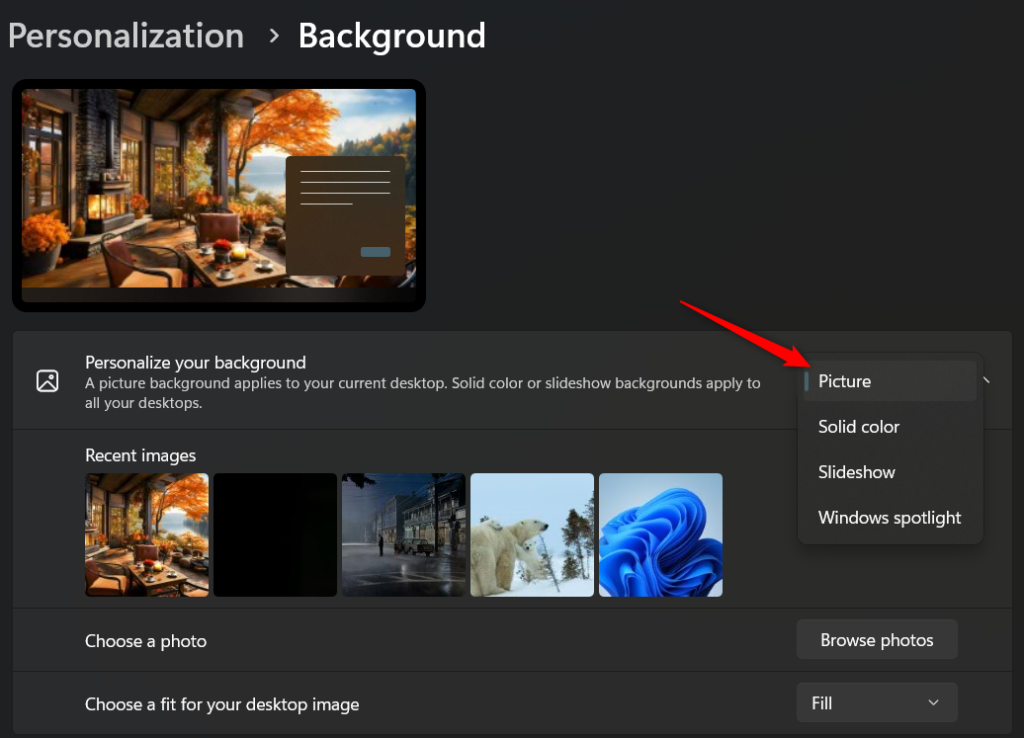Select the autumn porch recent image
The width and height of the screenshot is (1024, 738).
coord(147,535)
